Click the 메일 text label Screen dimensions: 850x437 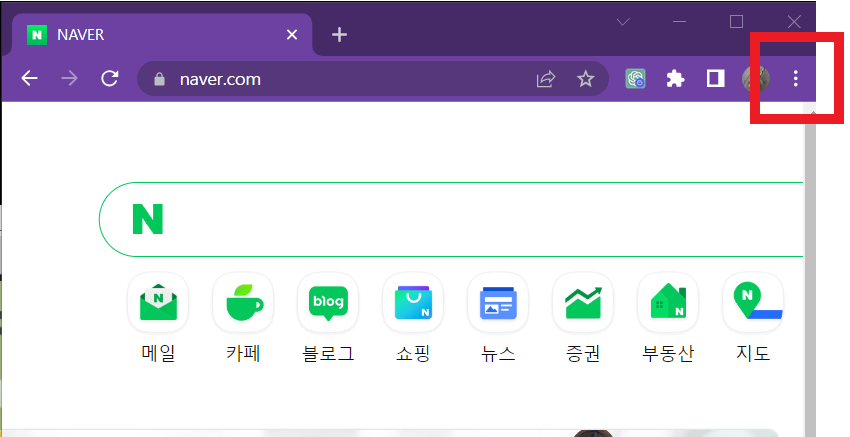coord(158,354)
